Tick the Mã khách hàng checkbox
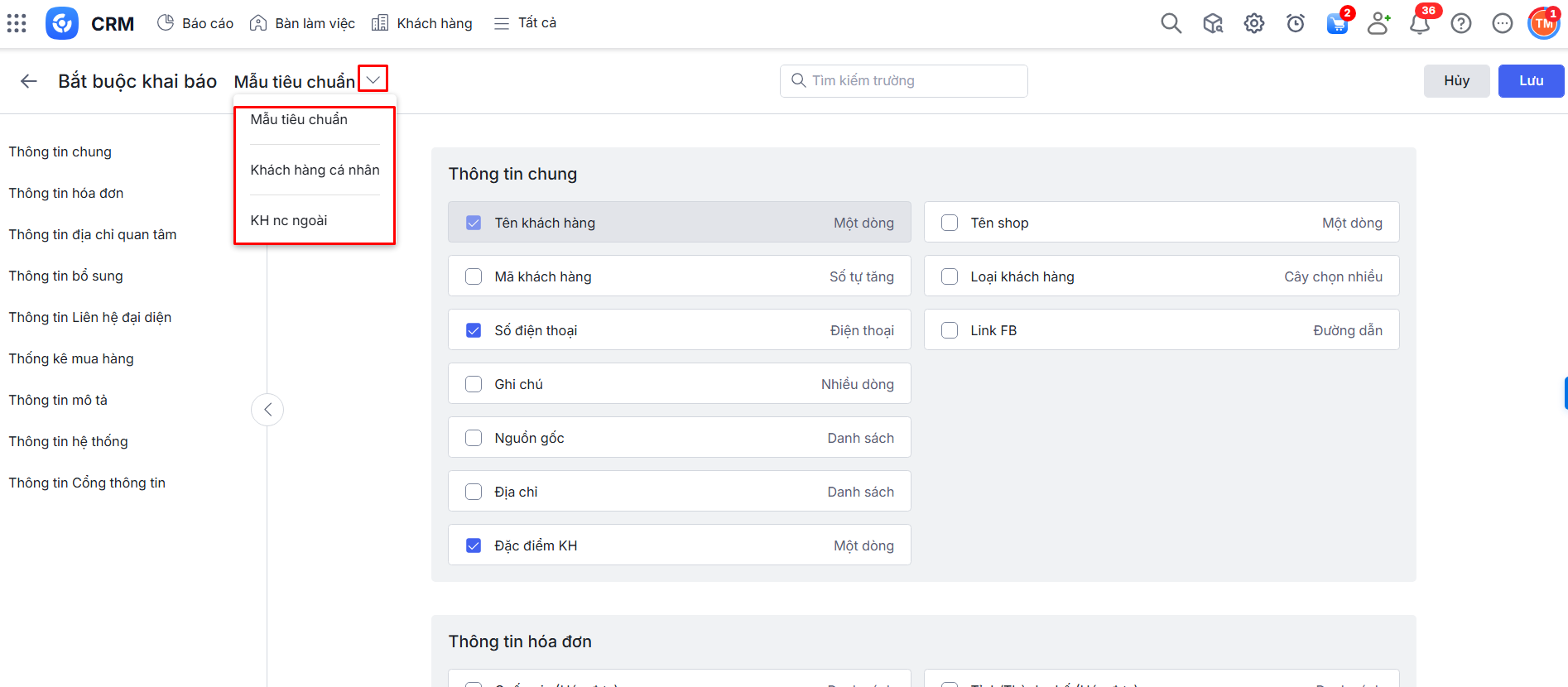Viewport: 1568px width, 687px height. click(x=474, y=276)
